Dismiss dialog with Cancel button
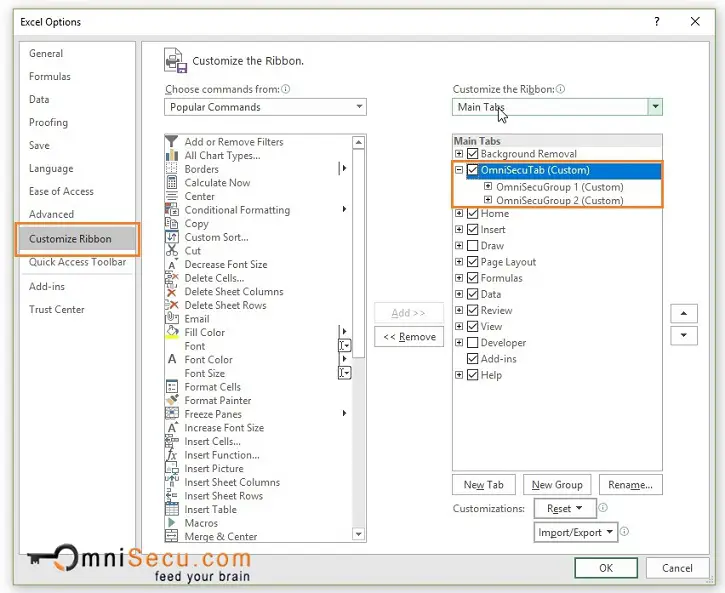The width and height of the screenshot is (725, 593). pos(677,568)
